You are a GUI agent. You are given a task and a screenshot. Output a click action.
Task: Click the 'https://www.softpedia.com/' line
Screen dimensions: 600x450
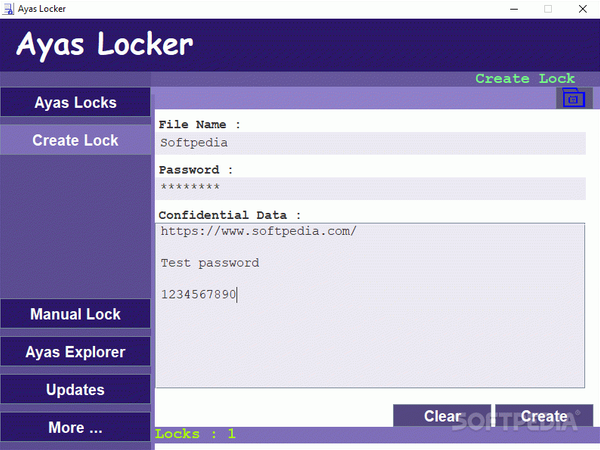[x=259, y=231]
